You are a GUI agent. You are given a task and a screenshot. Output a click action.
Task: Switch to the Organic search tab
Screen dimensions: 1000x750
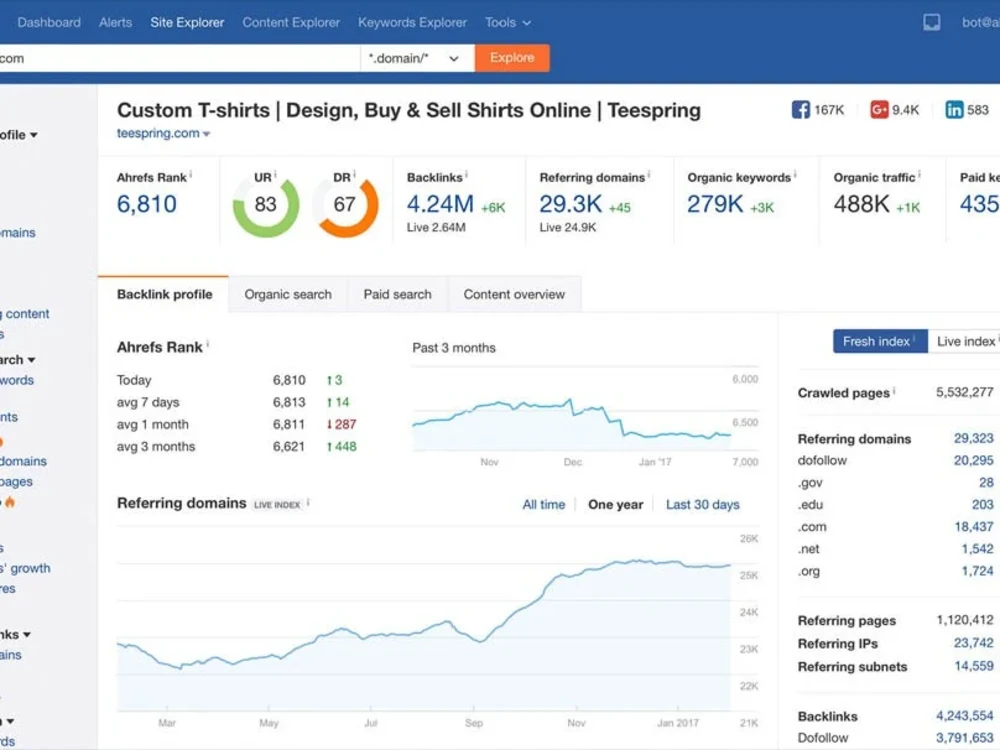[x=288, y=295]
